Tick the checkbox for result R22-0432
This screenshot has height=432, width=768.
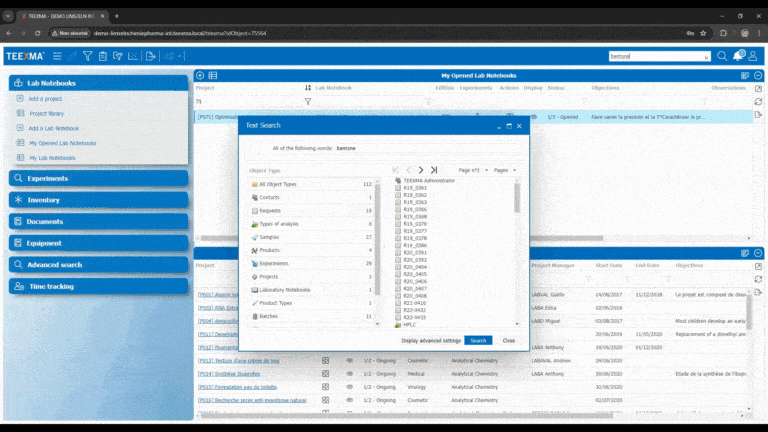pos(398,310)
